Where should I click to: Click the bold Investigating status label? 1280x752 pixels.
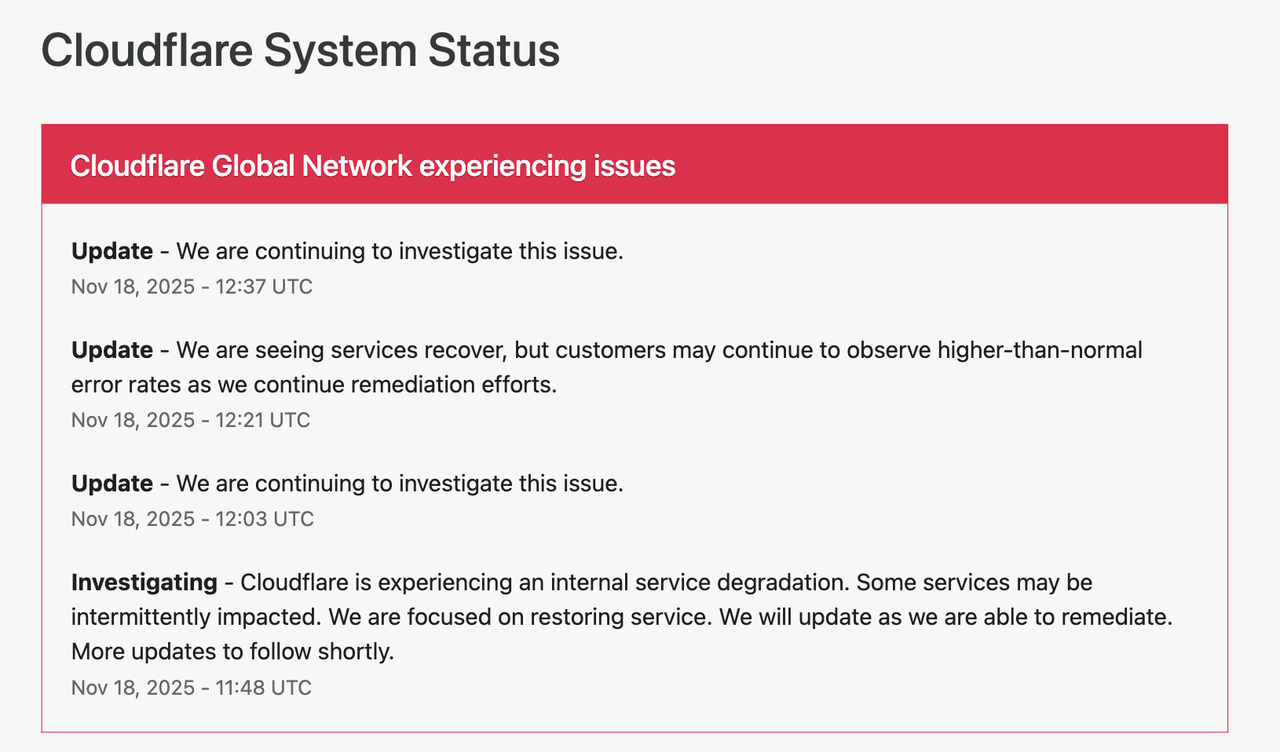pos(144,582)
